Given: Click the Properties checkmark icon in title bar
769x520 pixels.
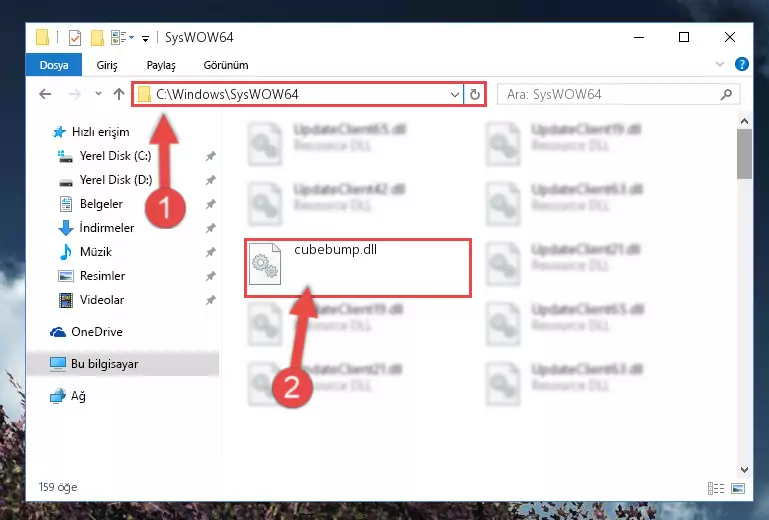Looking at the screenshot, I should [75, 38].
